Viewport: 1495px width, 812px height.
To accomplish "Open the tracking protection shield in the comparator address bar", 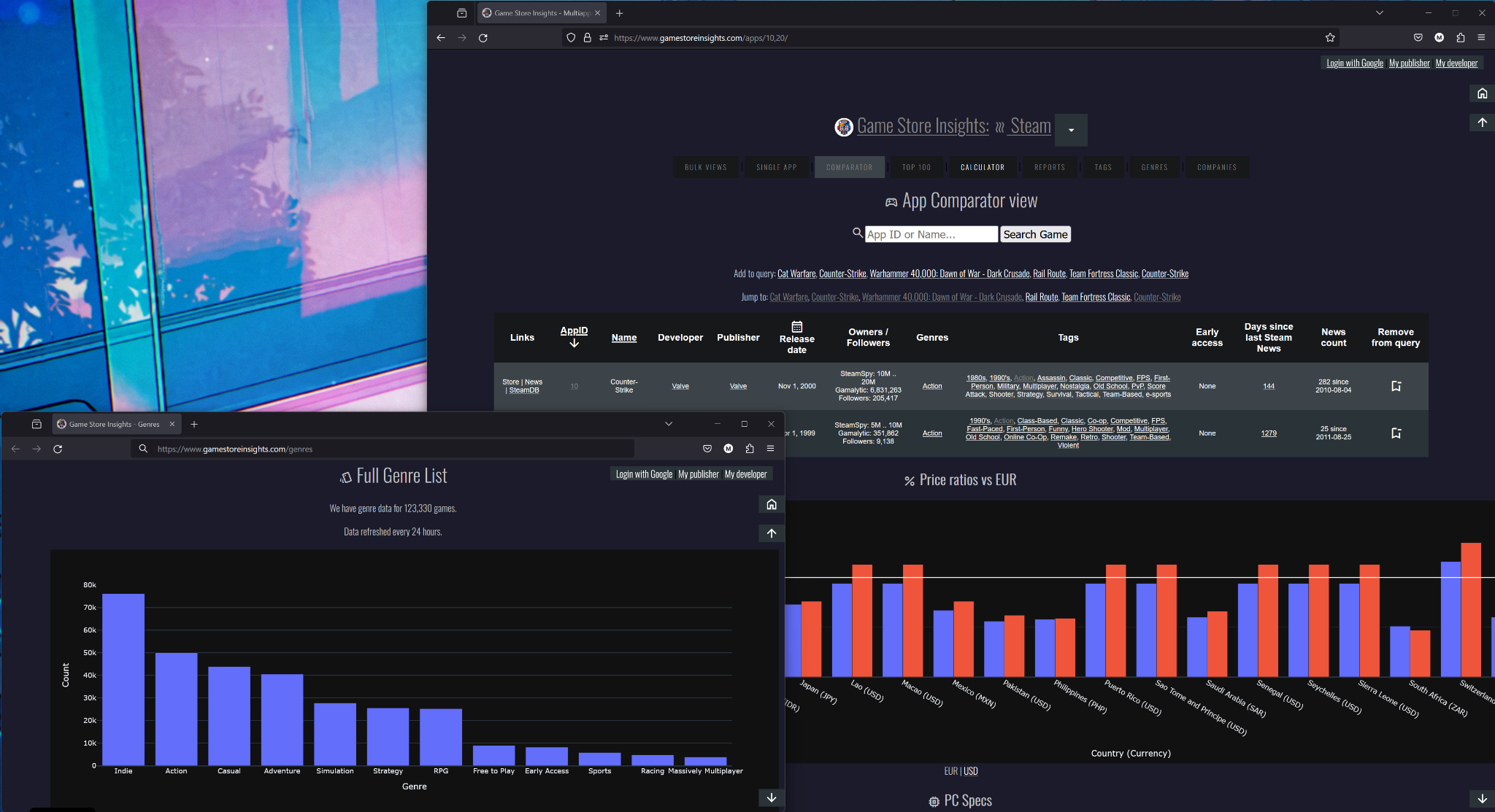I will [x=571, y=38].
